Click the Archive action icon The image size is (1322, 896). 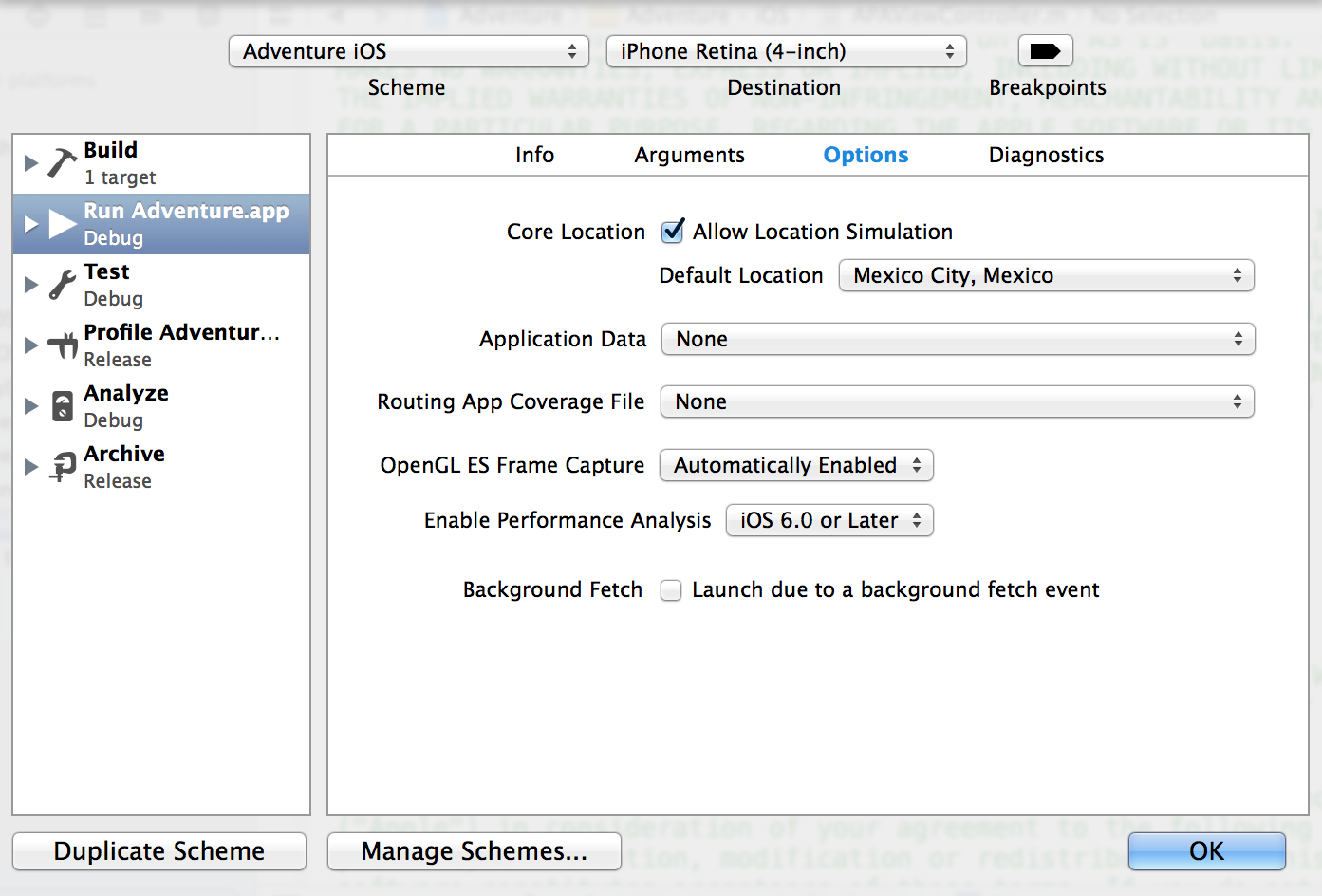tap(63, 467)
